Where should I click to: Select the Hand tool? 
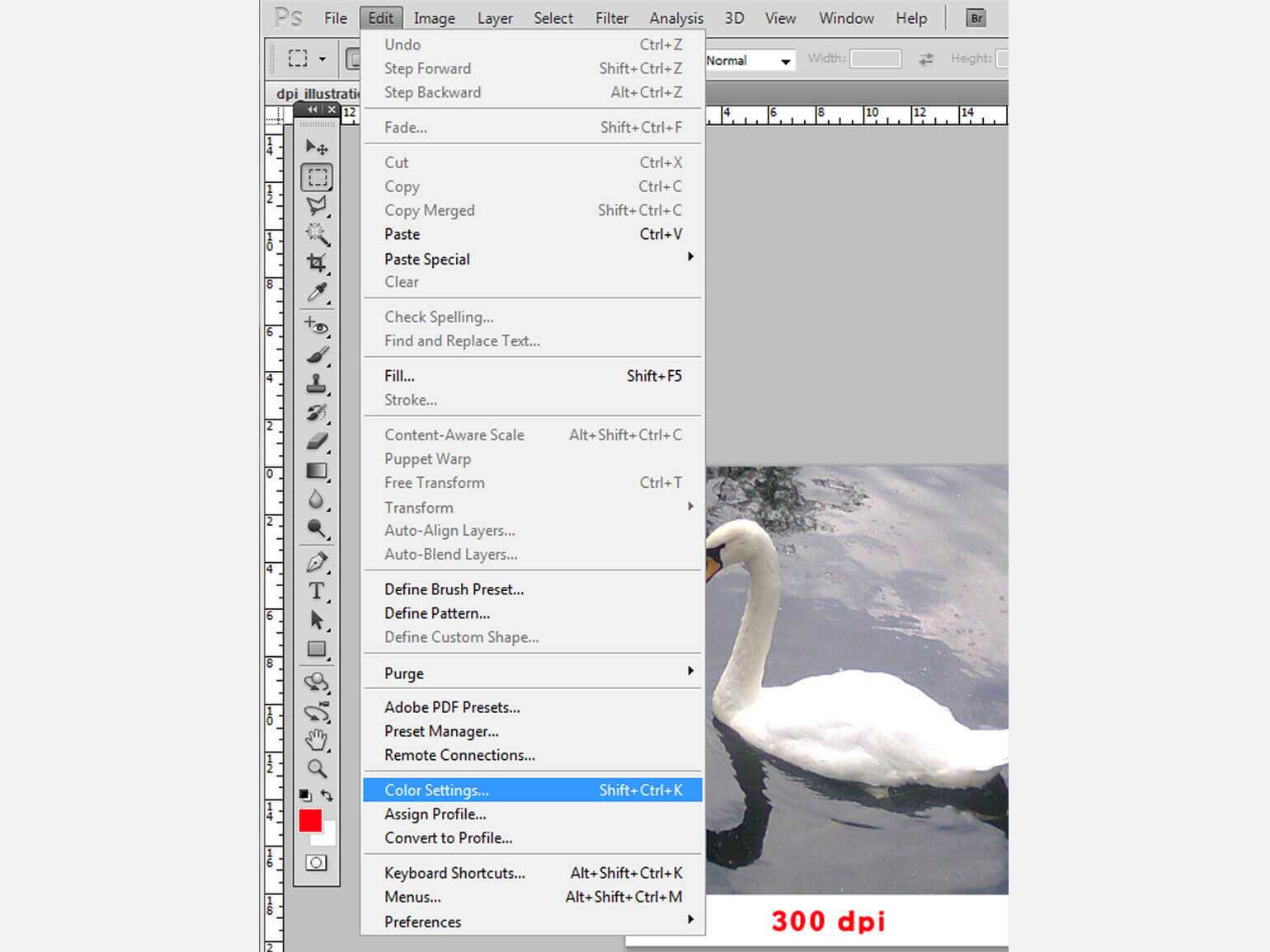[317, 739]
